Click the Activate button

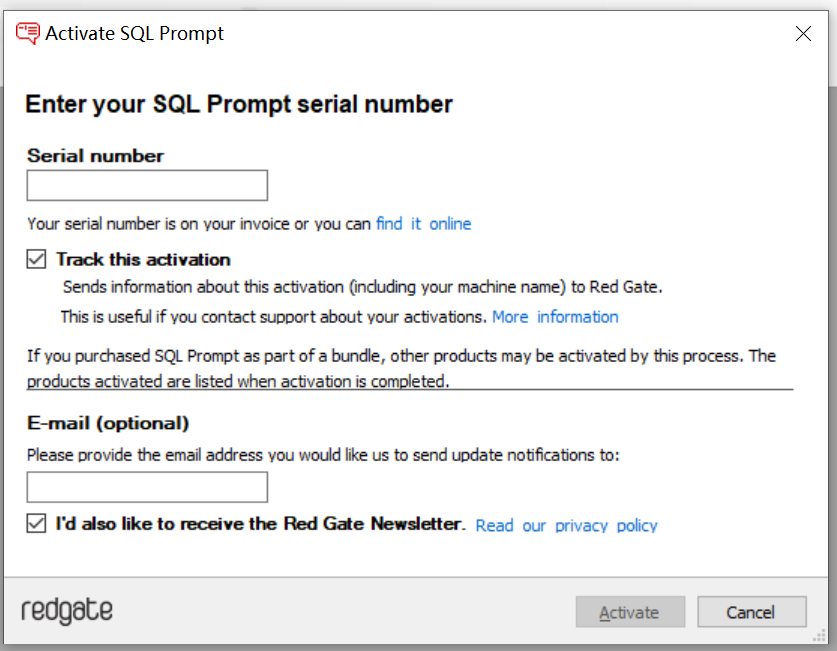pos(630,612)
